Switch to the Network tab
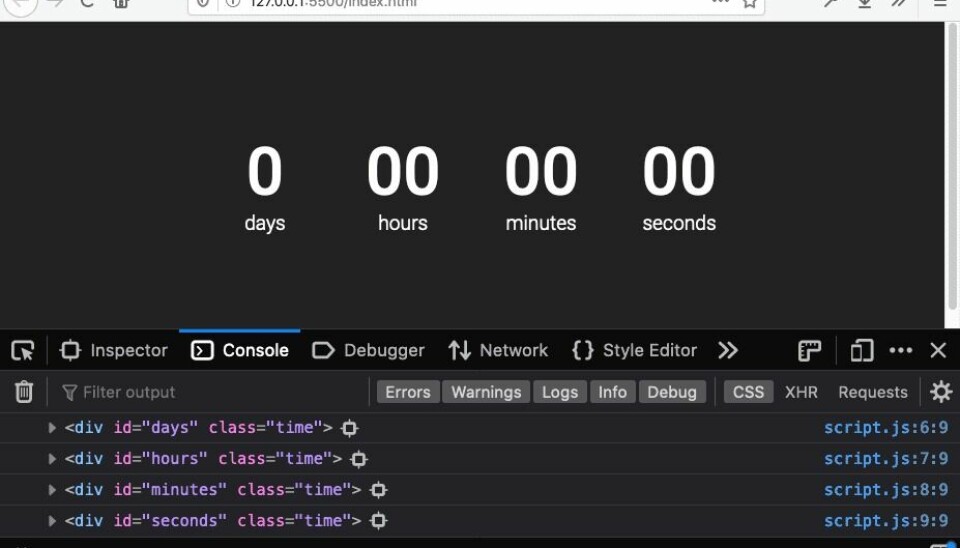The width and height of the screenshot is (960, 548). pyautogui.click(x=498, y=350)
